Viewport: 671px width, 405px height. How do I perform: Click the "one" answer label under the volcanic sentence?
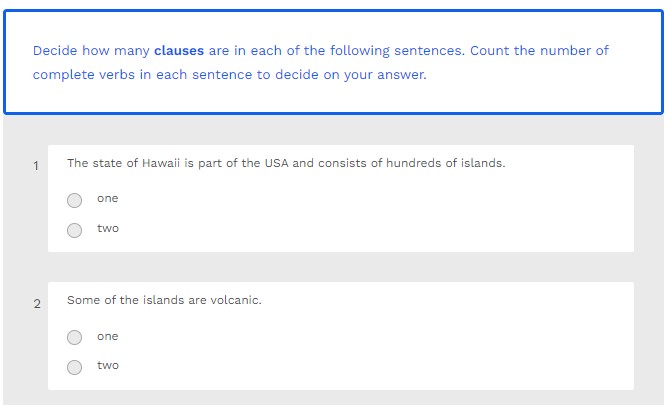[107, 336]
